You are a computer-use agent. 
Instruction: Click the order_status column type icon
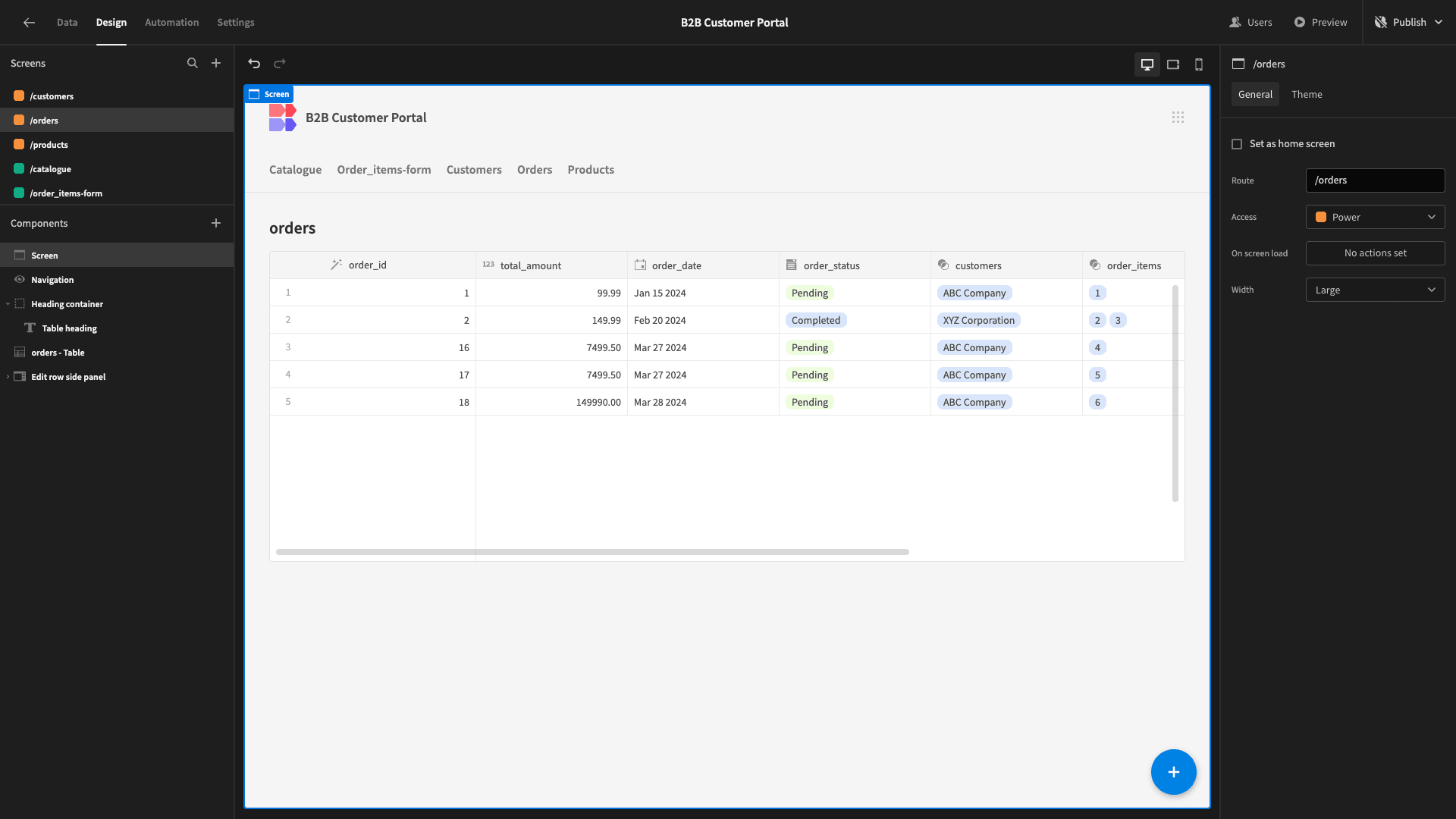(x=792, y=265)
